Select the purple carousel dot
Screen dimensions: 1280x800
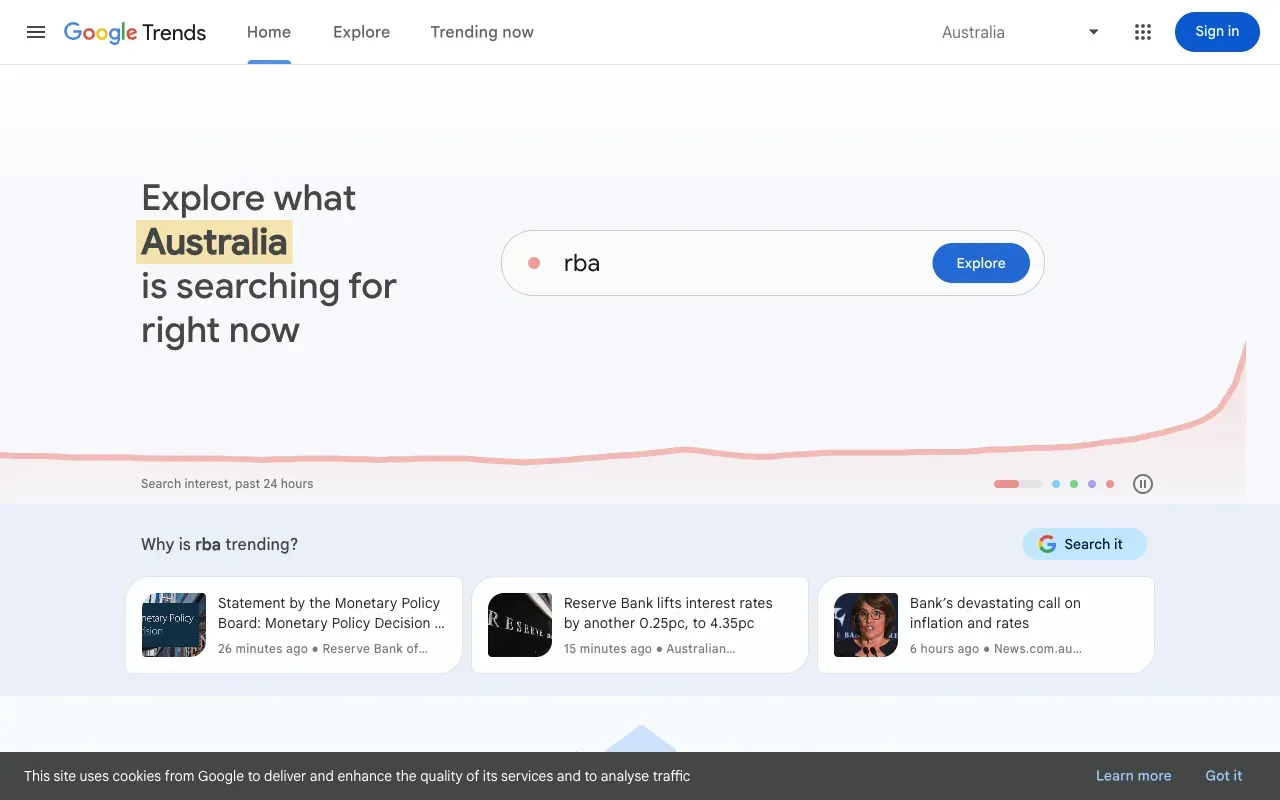click(x=1092, y=484)
